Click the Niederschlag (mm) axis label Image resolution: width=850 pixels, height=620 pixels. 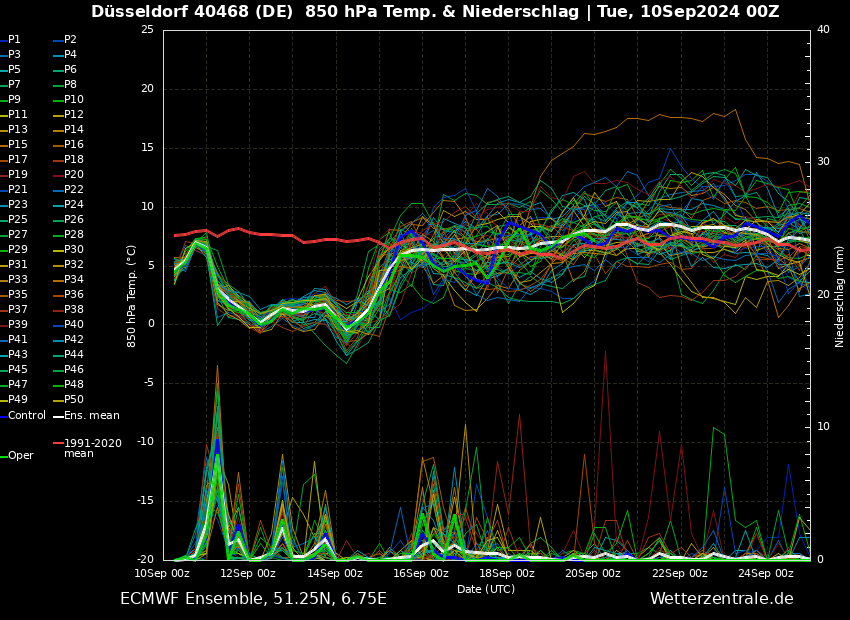(x=840, y=295)
